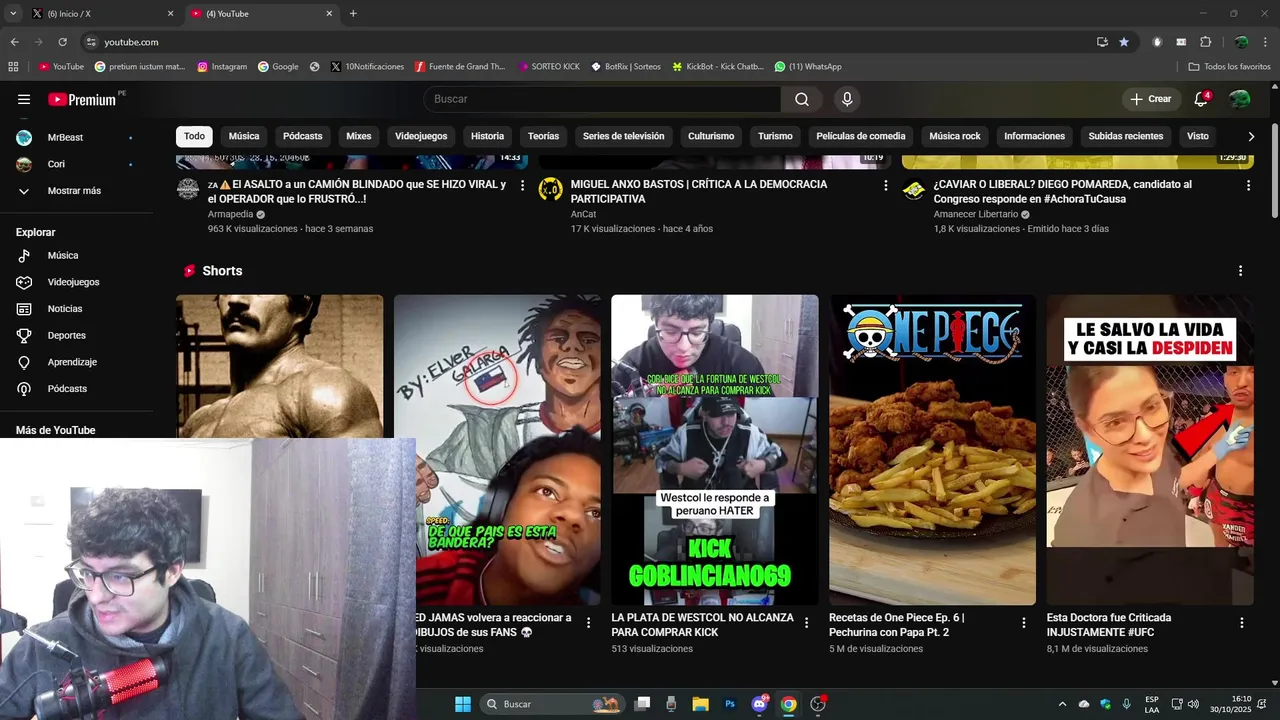Viewport: 1280px width, 720px height.
Task: Open Instagram bookmark
Action: pyautogui.click(x=222, y=67)
